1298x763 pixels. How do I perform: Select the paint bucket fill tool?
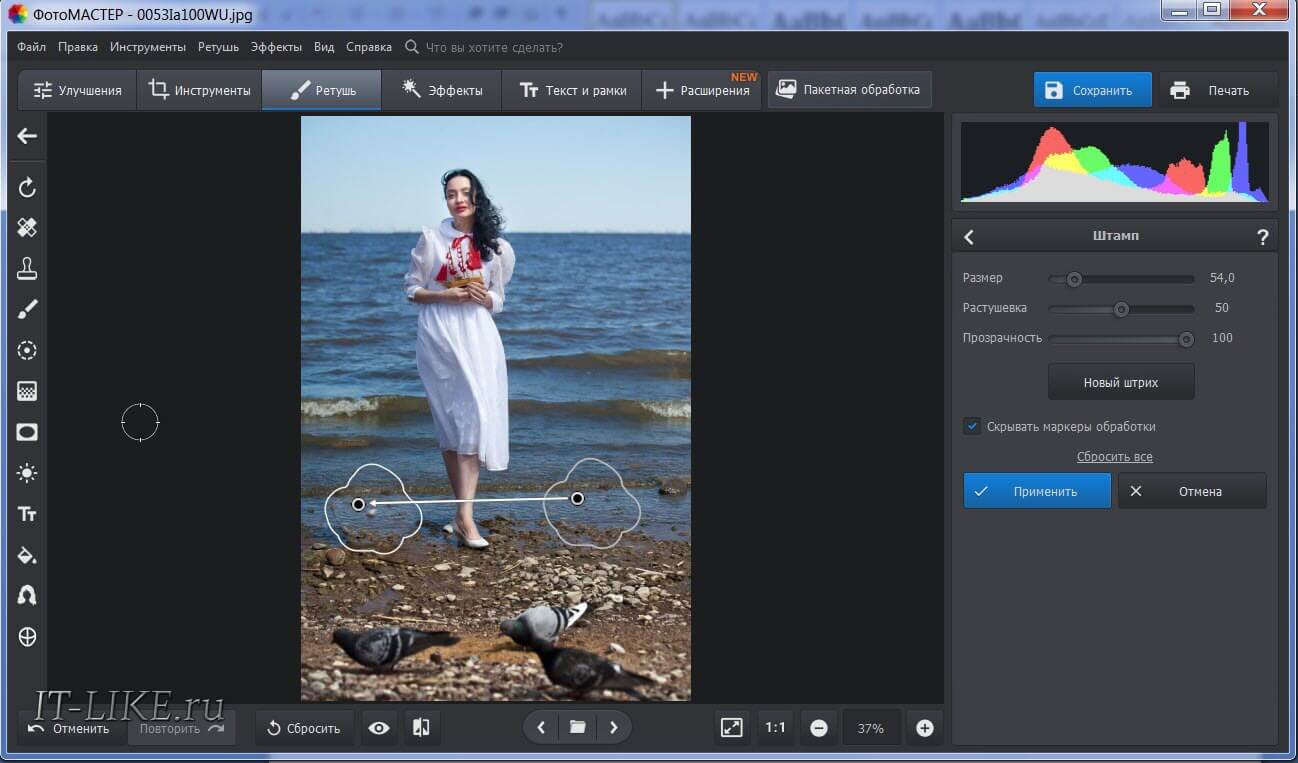[x=27, y=555]
